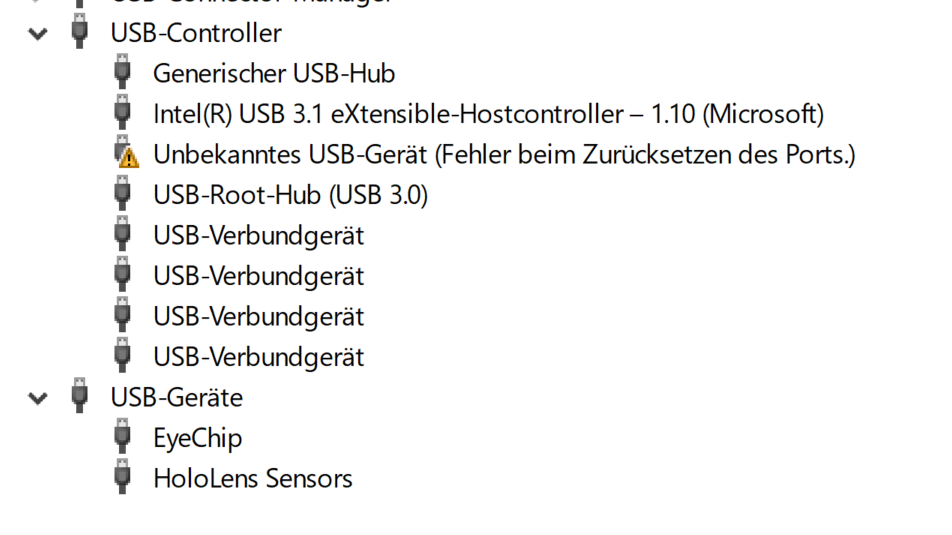This screenshot has width=952, height=535.
Task: Select the USB-Geräte category label
Action: tap(176, 398)
